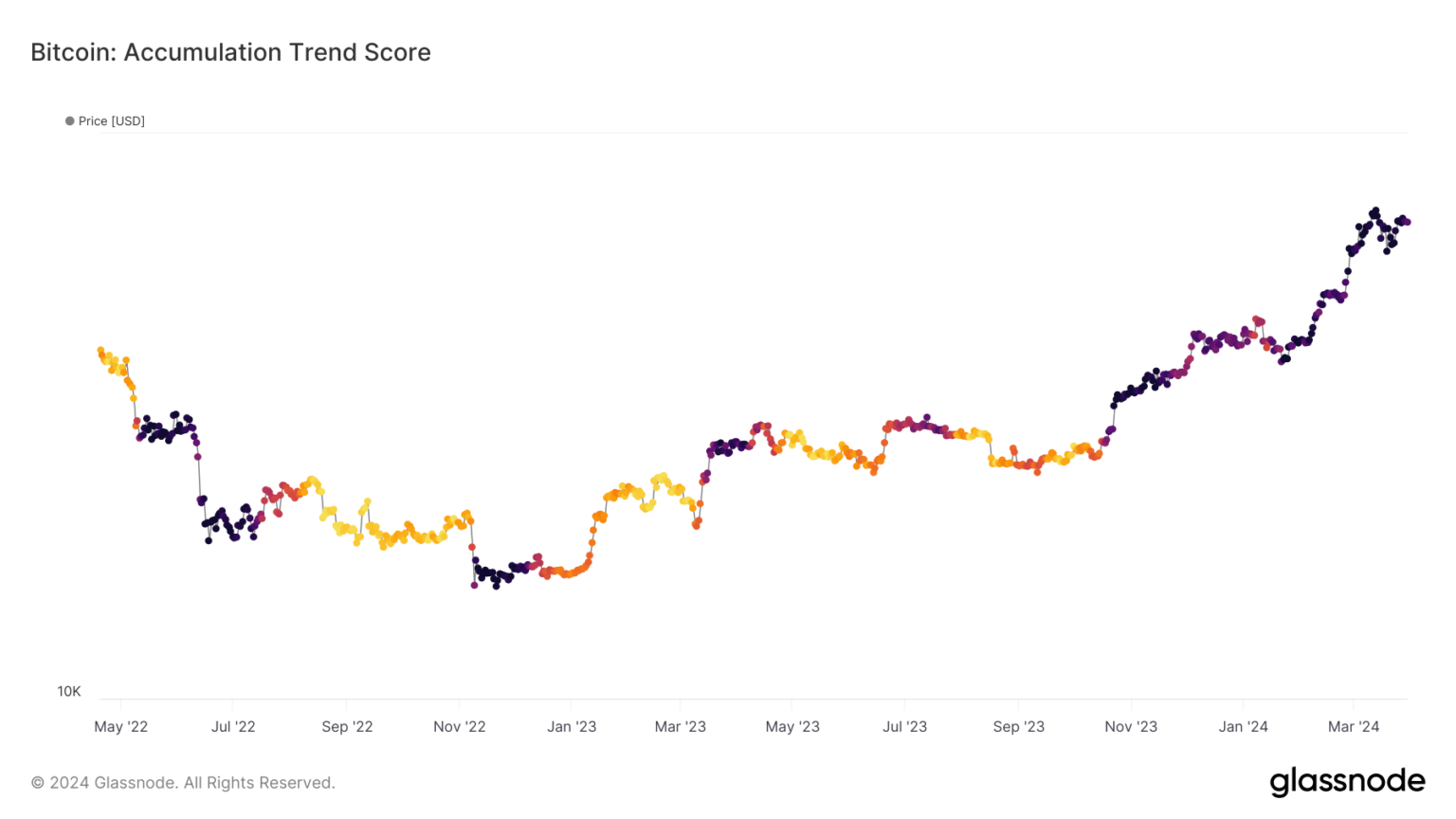Click the Jul '23 date label
Image resolution: width=1456 pixels, height=819 pixels.
point(905,727)
